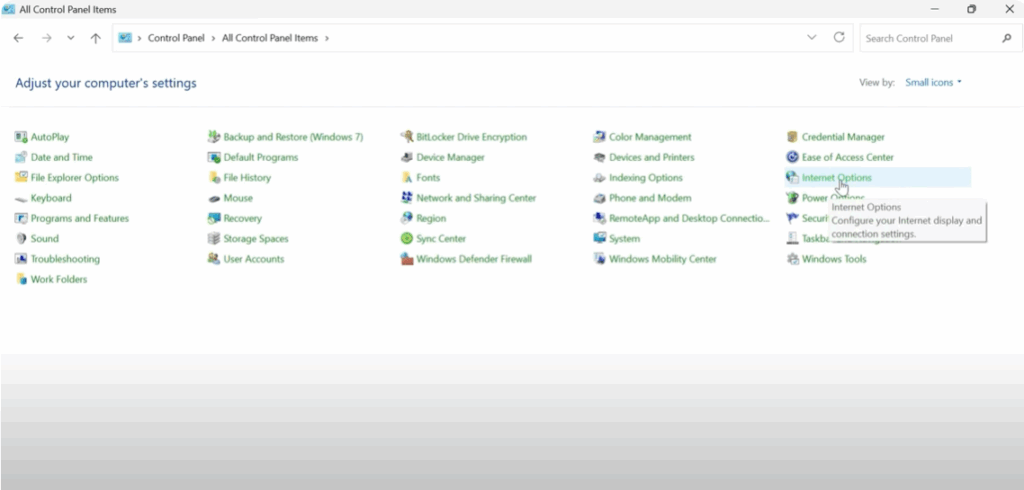Refresh the Control Panel view
Image resolution: width=1024 pixels, height=490 pixels.
point(839,38)
